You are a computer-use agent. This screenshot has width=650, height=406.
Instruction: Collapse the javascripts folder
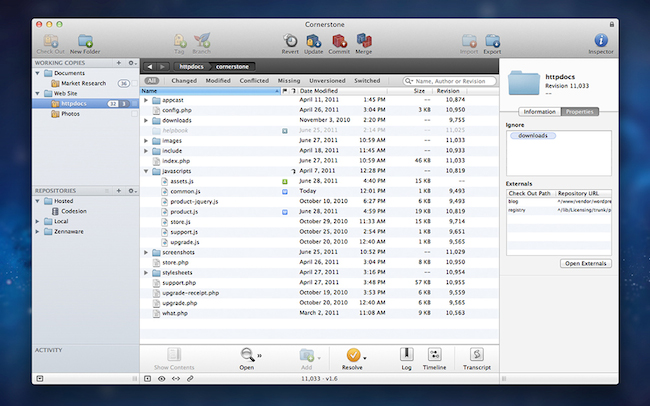146,171
